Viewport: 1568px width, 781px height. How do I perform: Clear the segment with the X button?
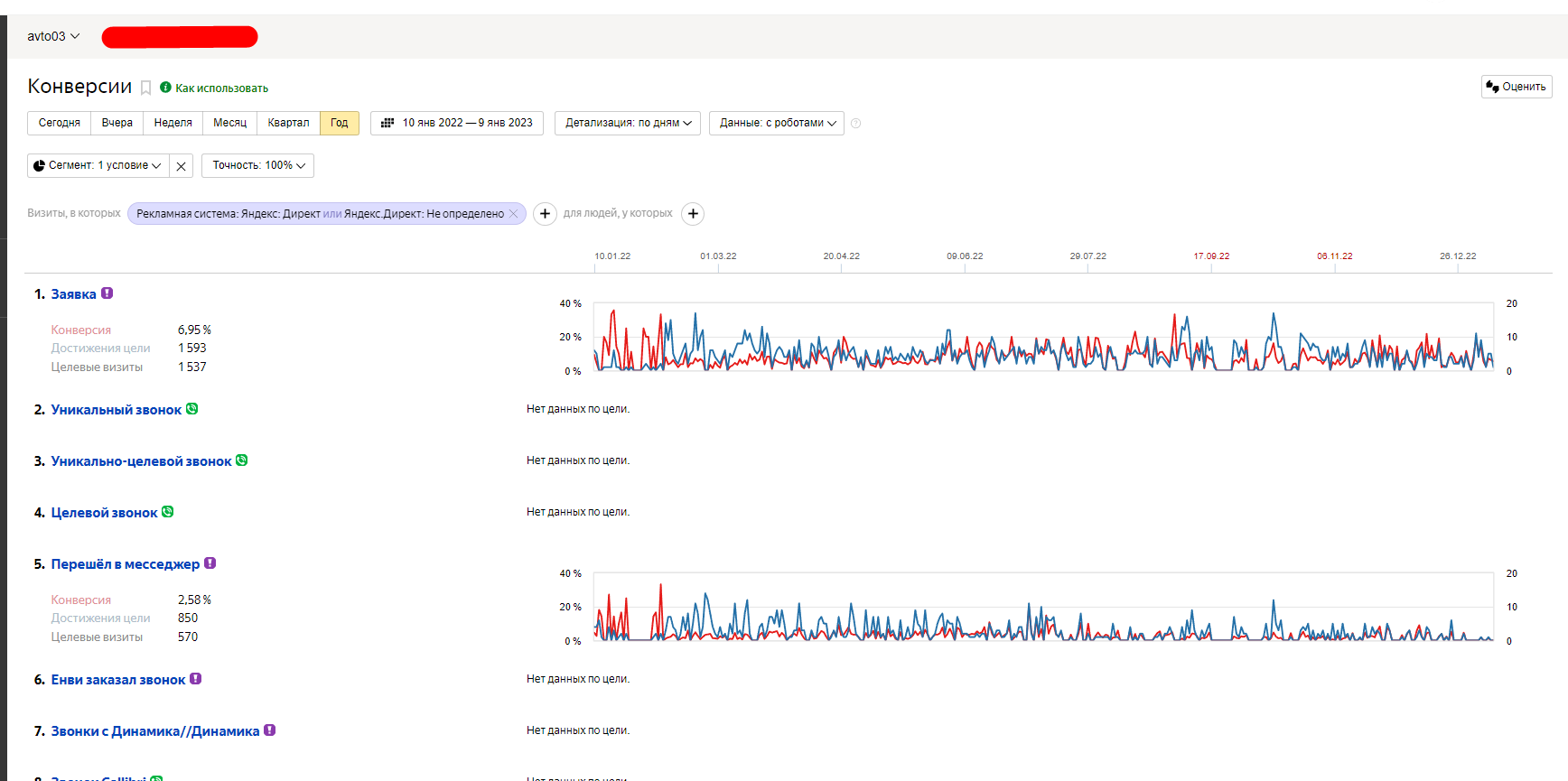[182, 166]
